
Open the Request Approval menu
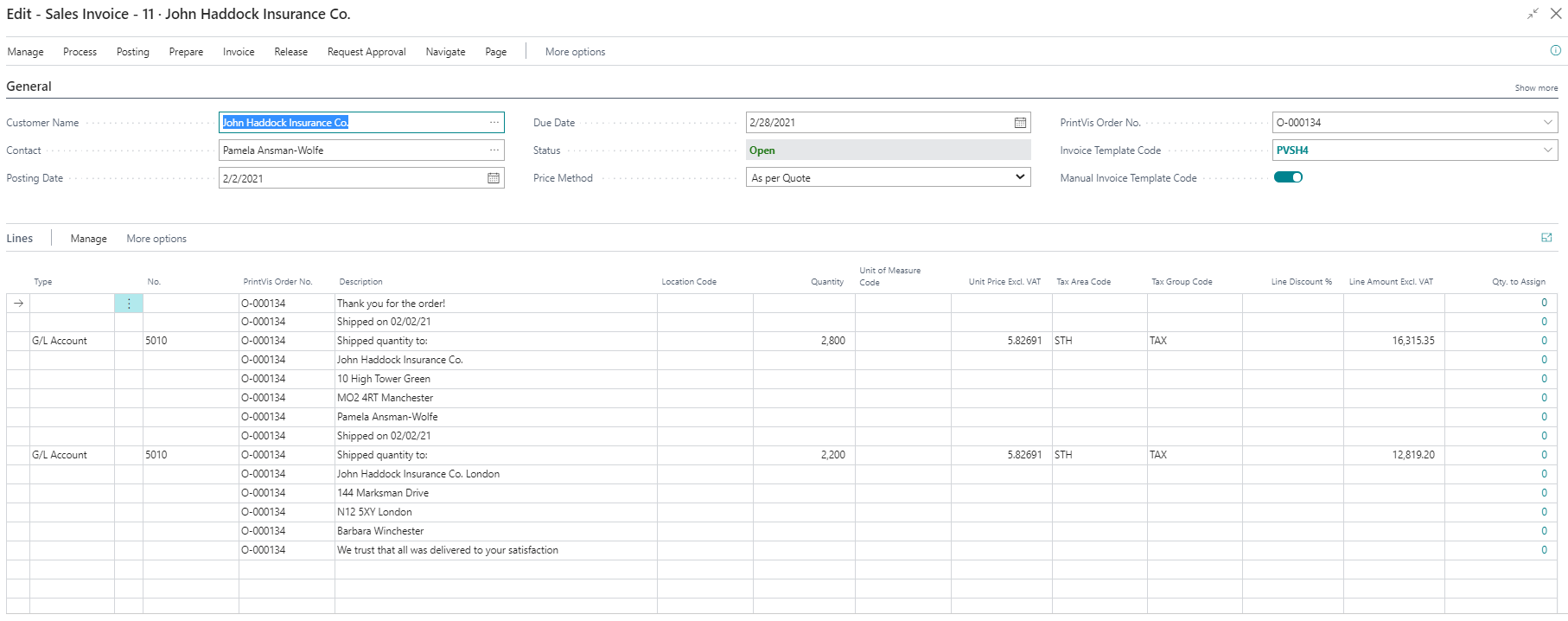[x=367, y=52]
